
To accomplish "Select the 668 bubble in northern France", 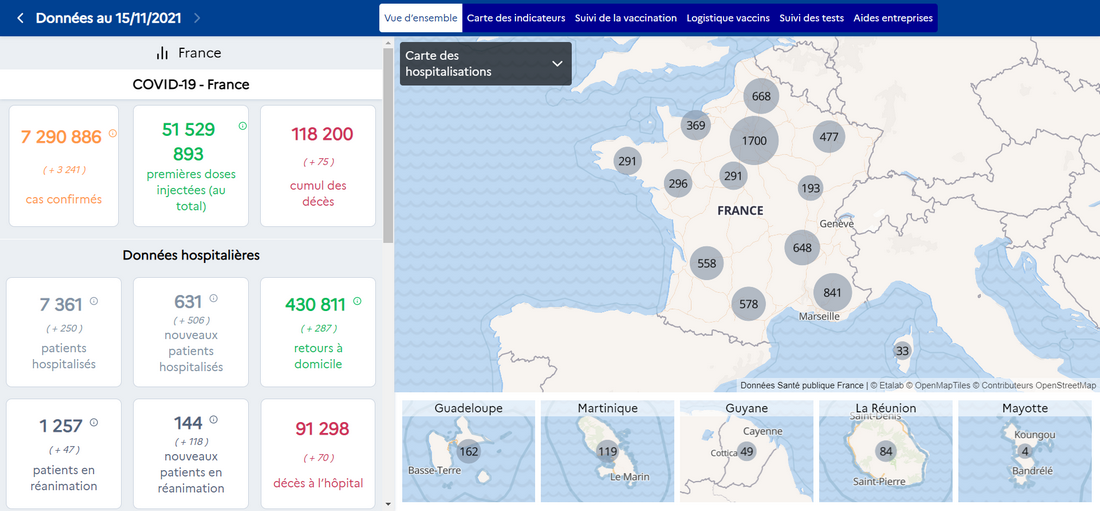I will point(761,97).
